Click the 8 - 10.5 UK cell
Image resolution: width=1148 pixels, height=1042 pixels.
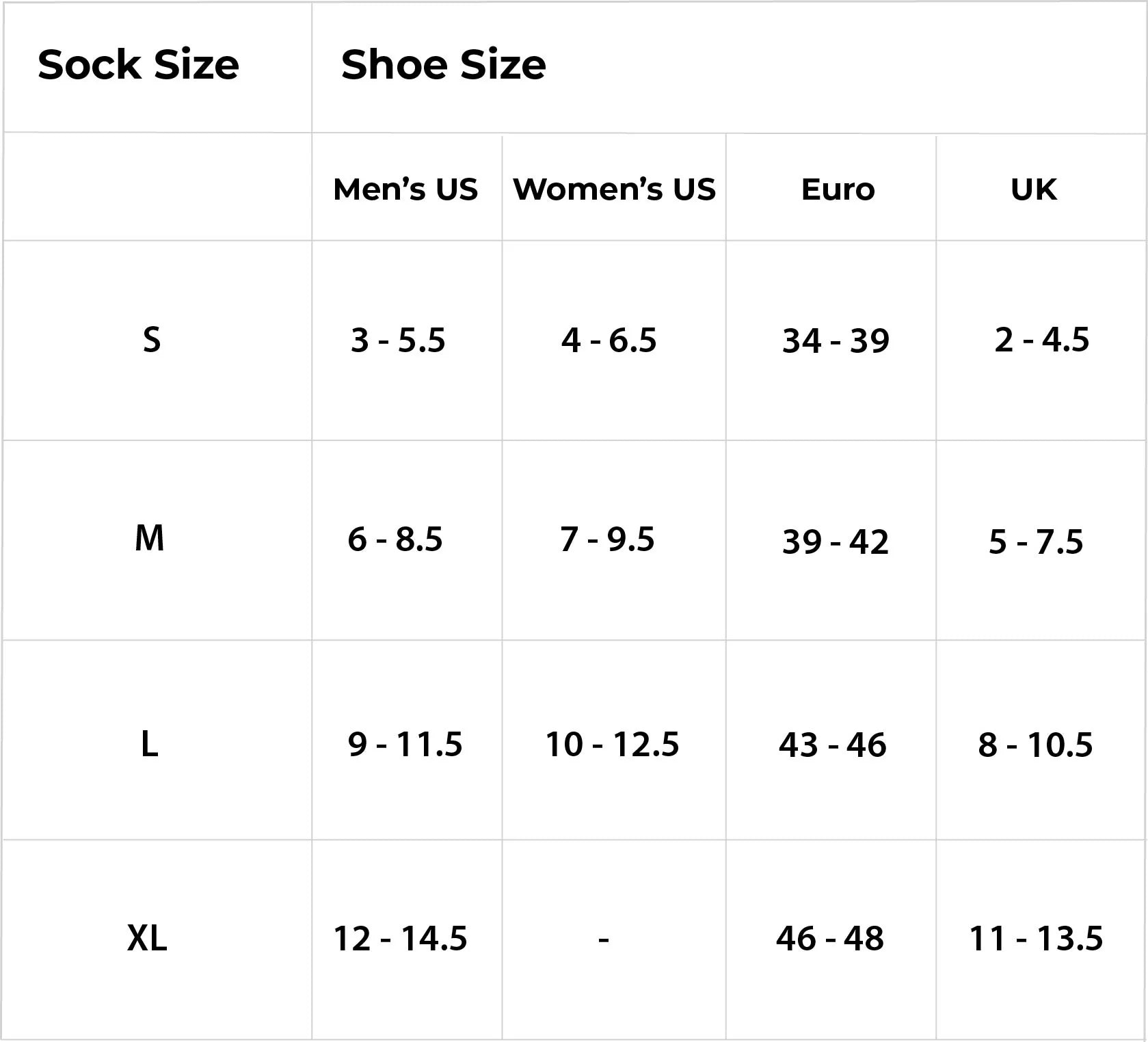(x=1035, y=745)
